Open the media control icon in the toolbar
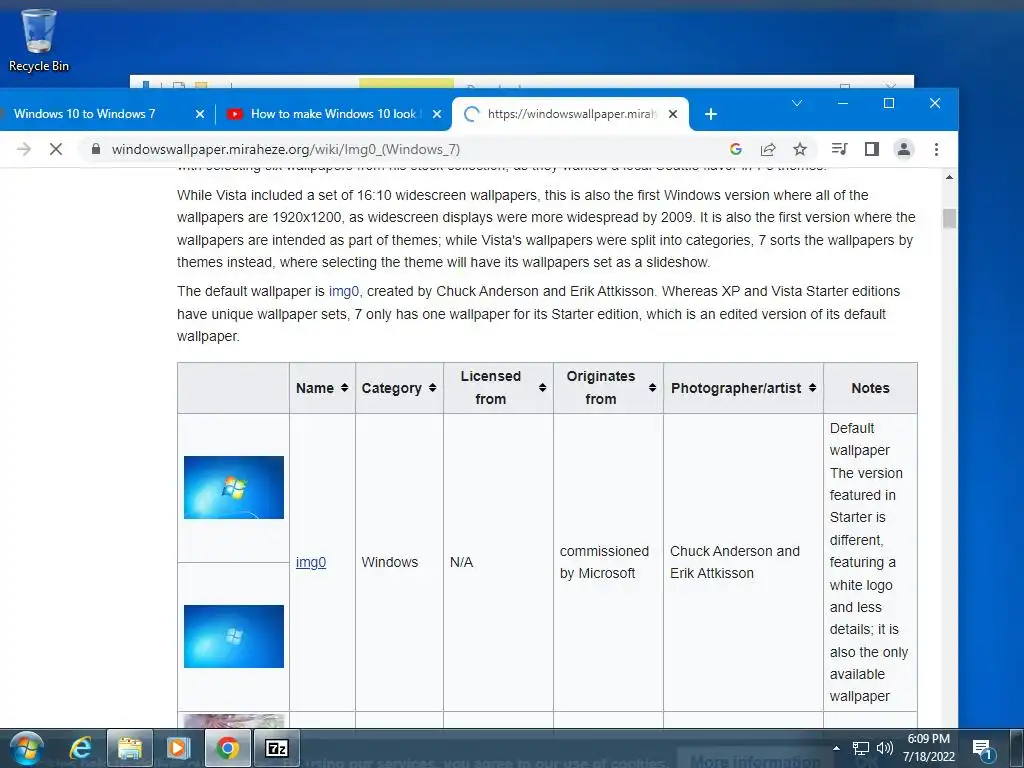 [839, 149]
